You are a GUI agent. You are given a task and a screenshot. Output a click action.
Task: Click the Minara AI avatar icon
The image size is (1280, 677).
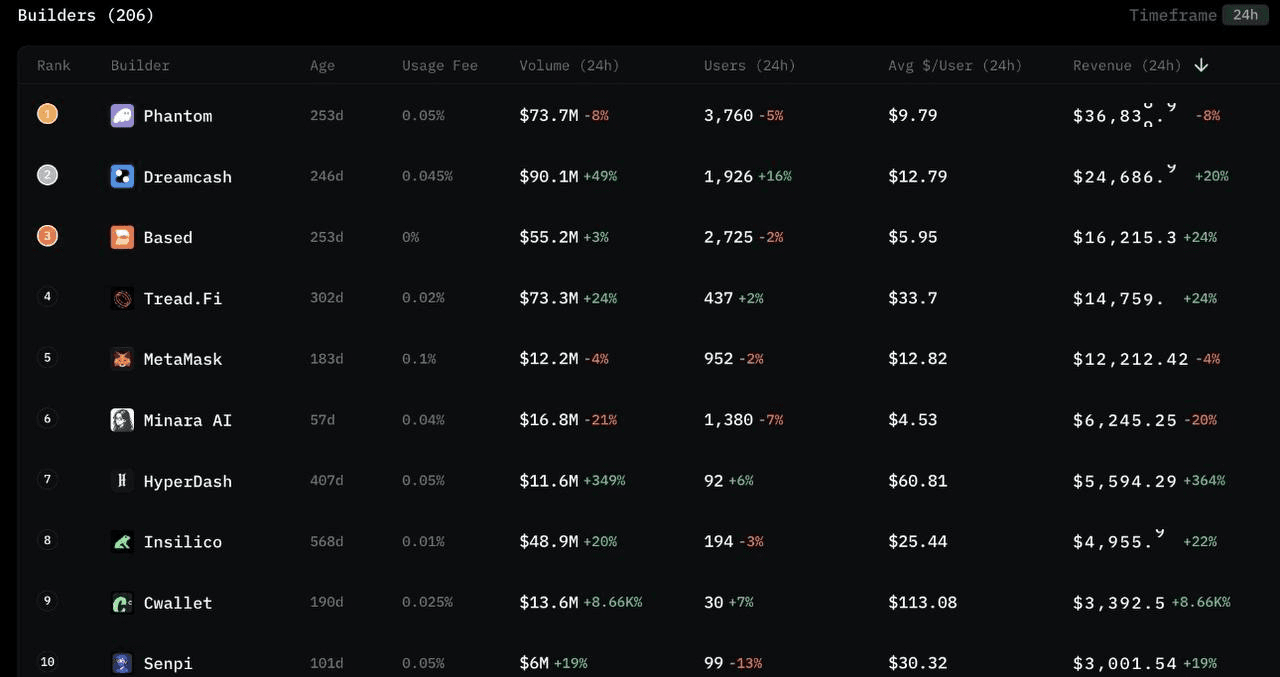tap(122, 420)
